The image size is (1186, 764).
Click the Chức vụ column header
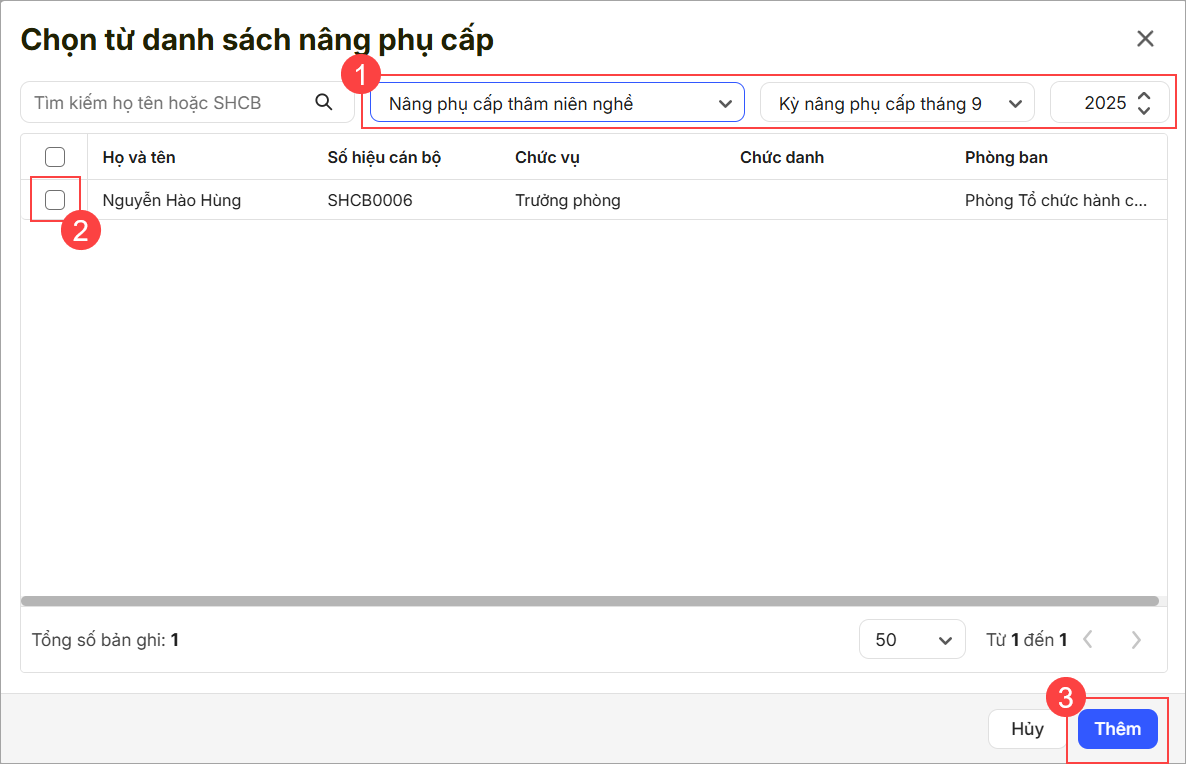548,157
